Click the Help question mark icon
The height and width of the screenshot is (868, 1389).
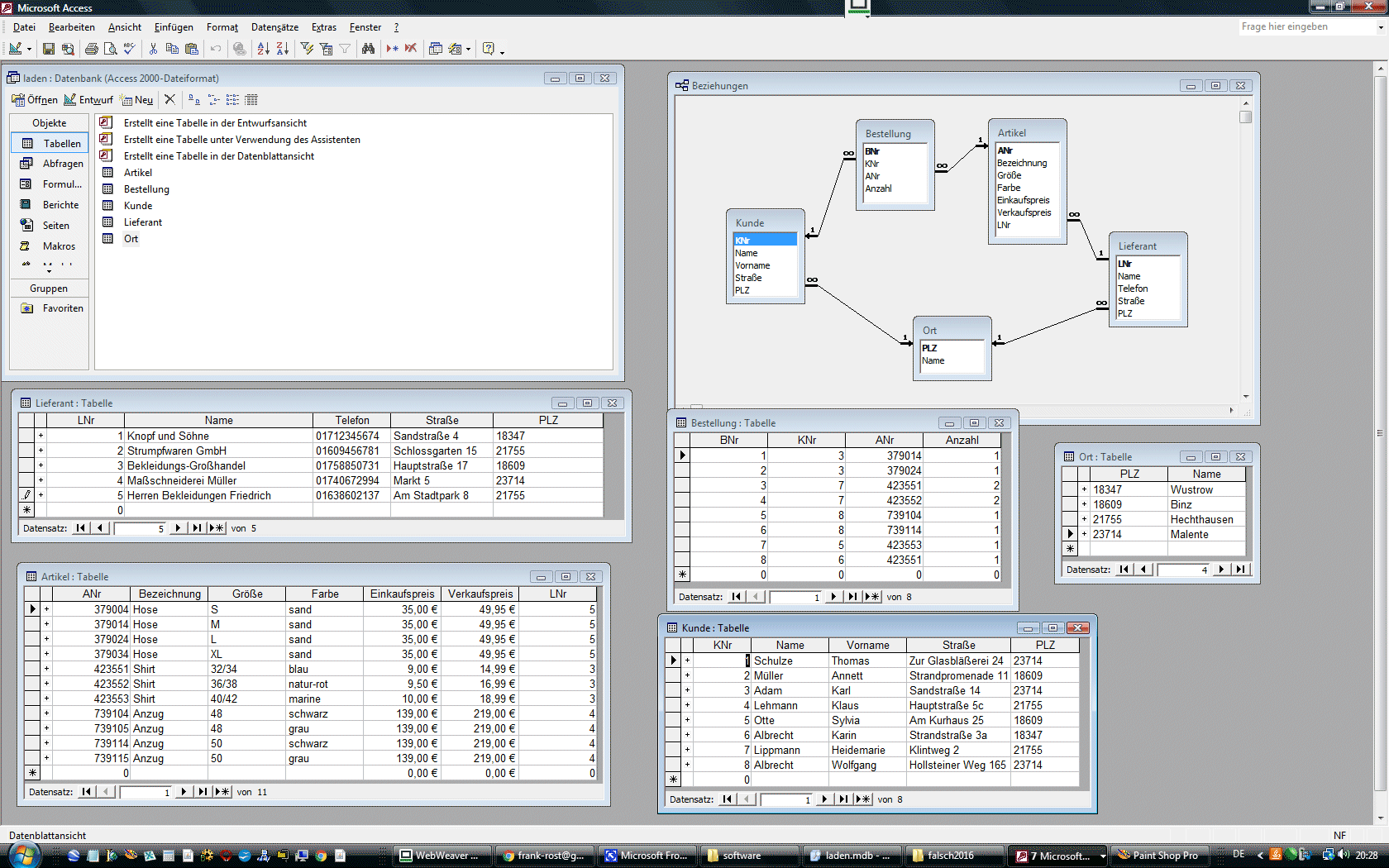489,49
